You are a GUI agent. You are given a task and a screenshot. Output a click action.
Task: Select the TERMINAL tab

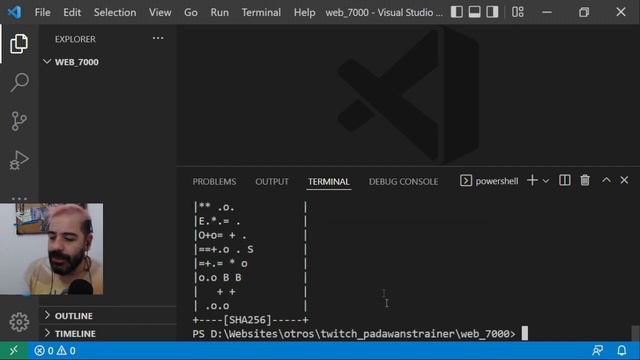[x=329, y=181]
